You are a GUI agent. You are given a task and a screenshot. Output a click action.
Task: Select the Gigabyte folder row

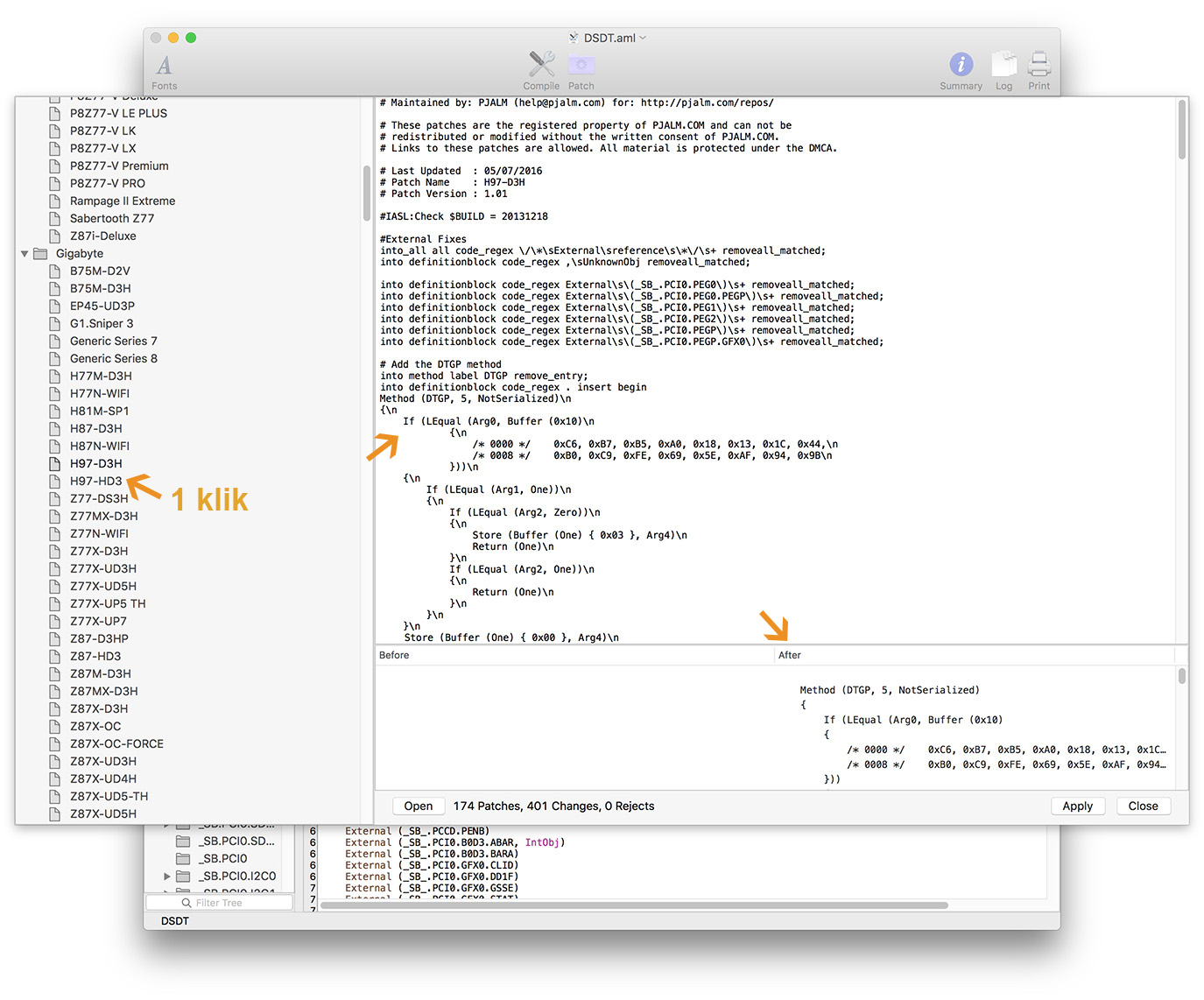point(79,253)
